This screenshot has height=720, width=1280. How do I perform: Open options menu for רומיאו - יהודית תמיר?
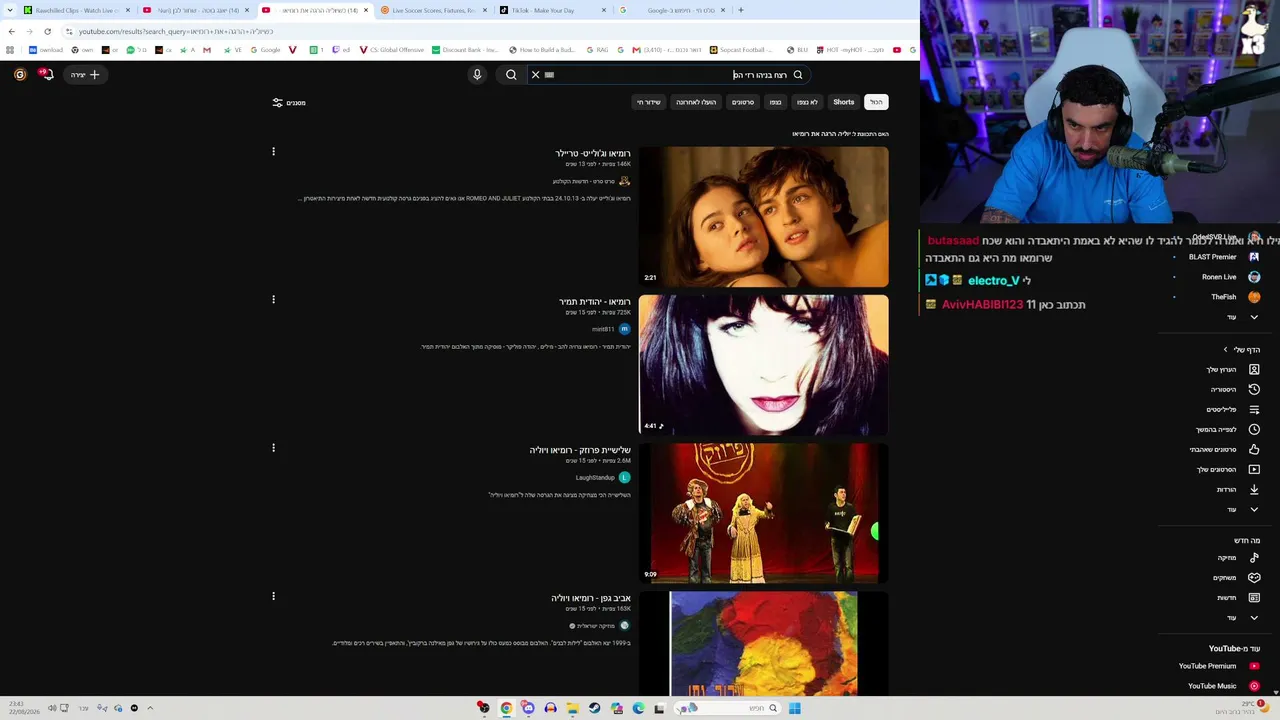(x=273, y=299)
